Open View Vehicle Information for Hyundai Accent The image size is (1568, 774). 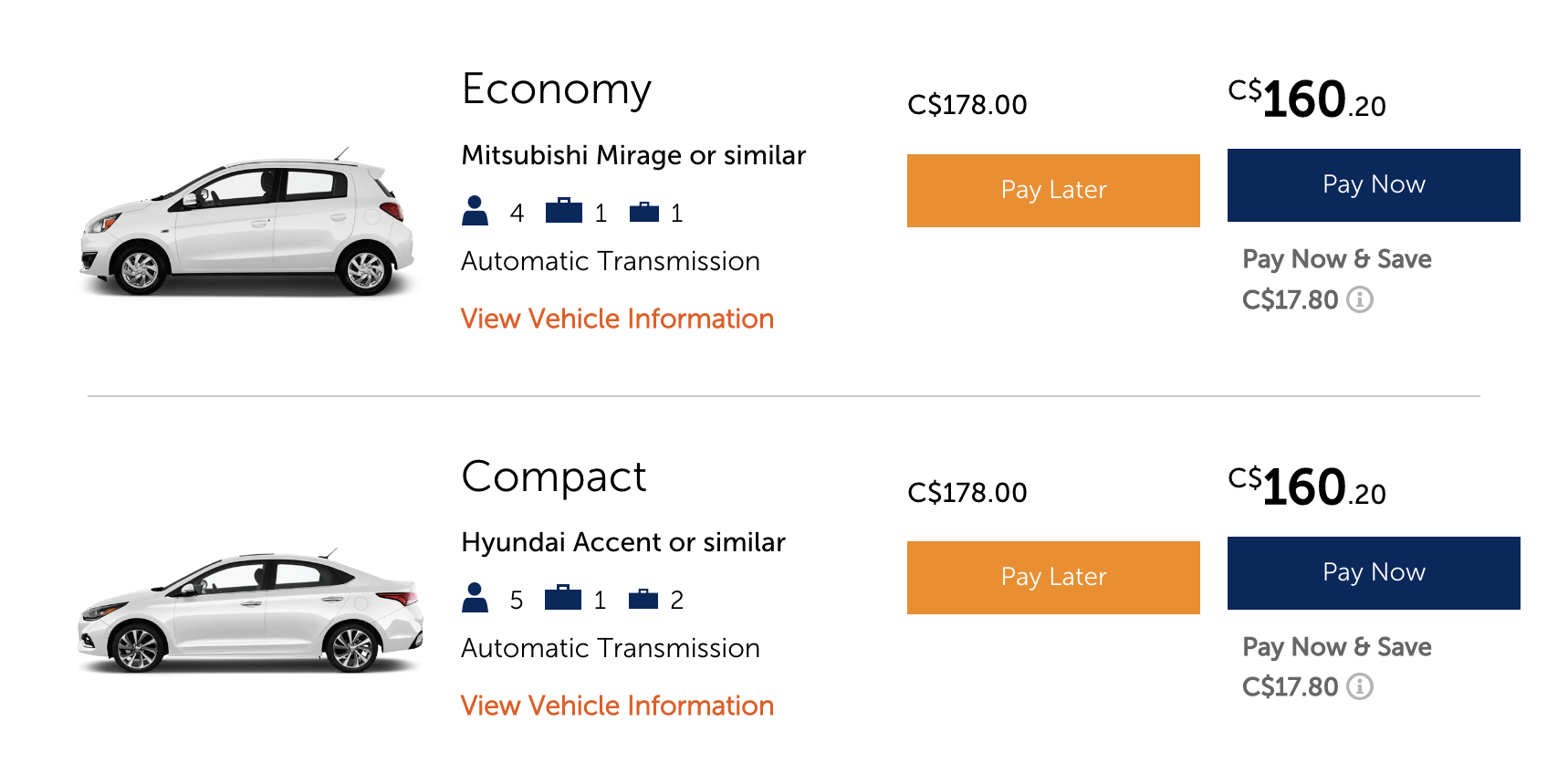click(x=617, y=706)
